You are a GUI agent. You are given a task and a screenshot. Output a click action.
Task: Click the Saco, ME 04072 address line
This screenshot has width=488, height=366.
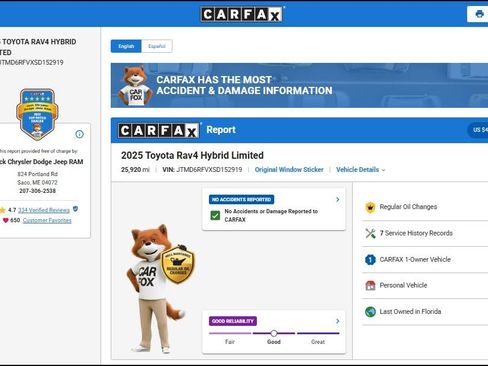tap(37, 182)
